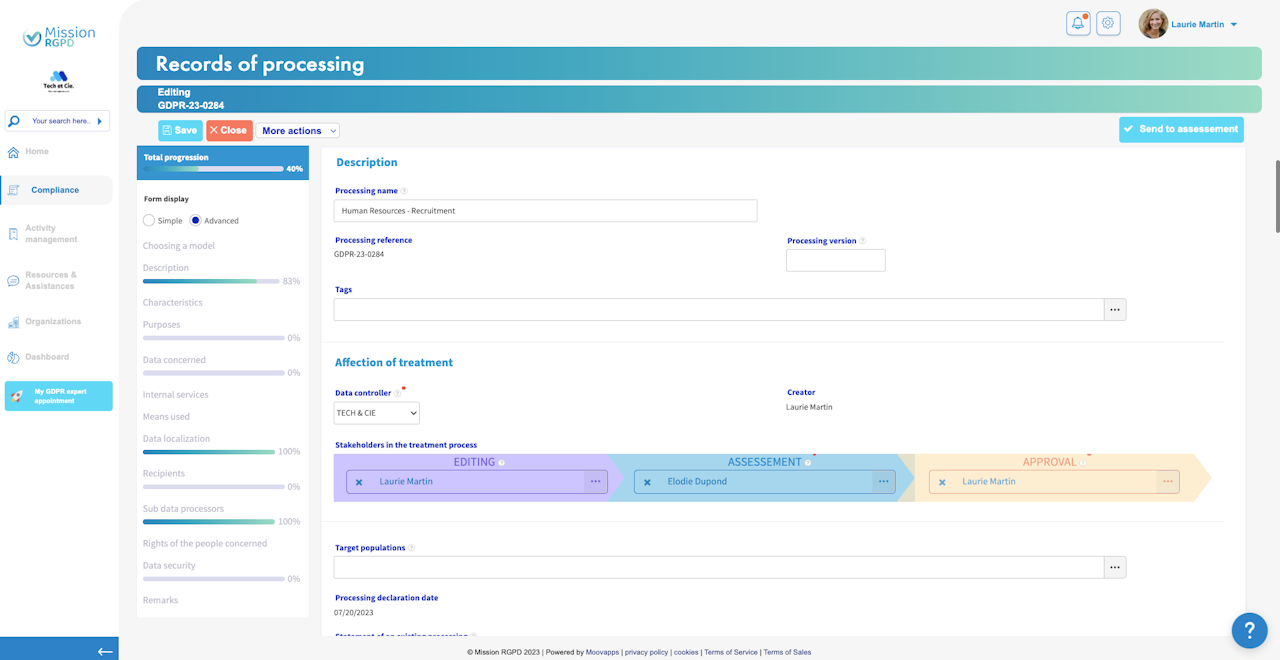
Task: Click the Send to assessment button
Action: click(1181, 129)
